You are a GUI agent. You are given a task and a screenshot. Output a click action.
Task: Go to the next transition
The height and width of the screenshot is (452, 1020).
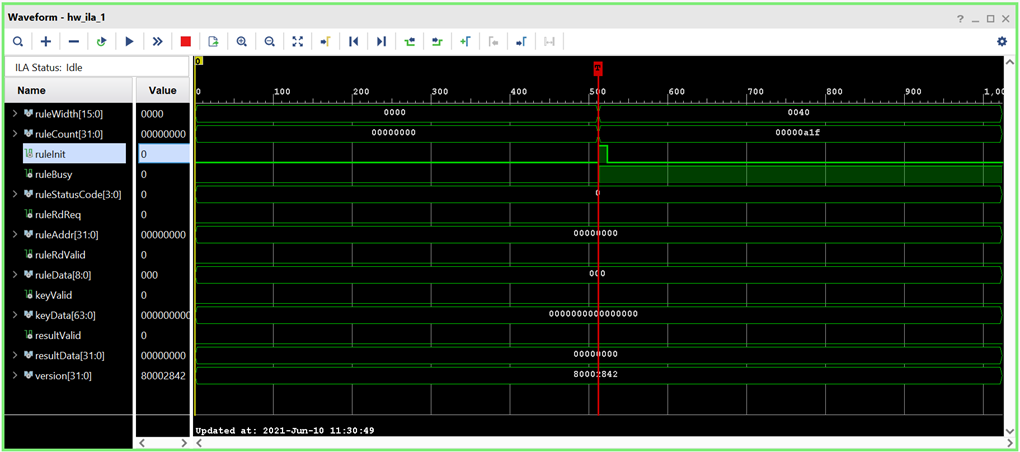[x=437, y=42]
